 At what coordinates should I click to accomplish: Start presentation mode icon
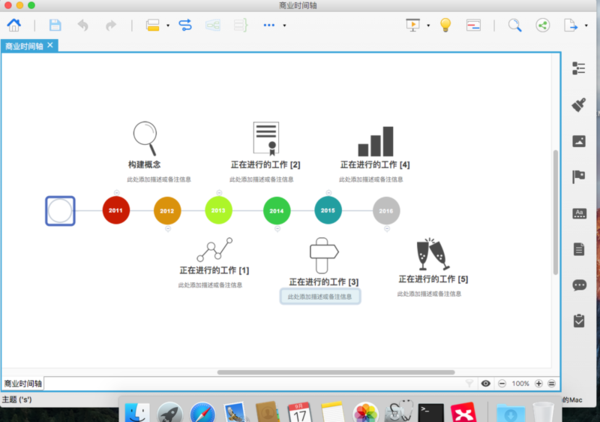point(413,25)
